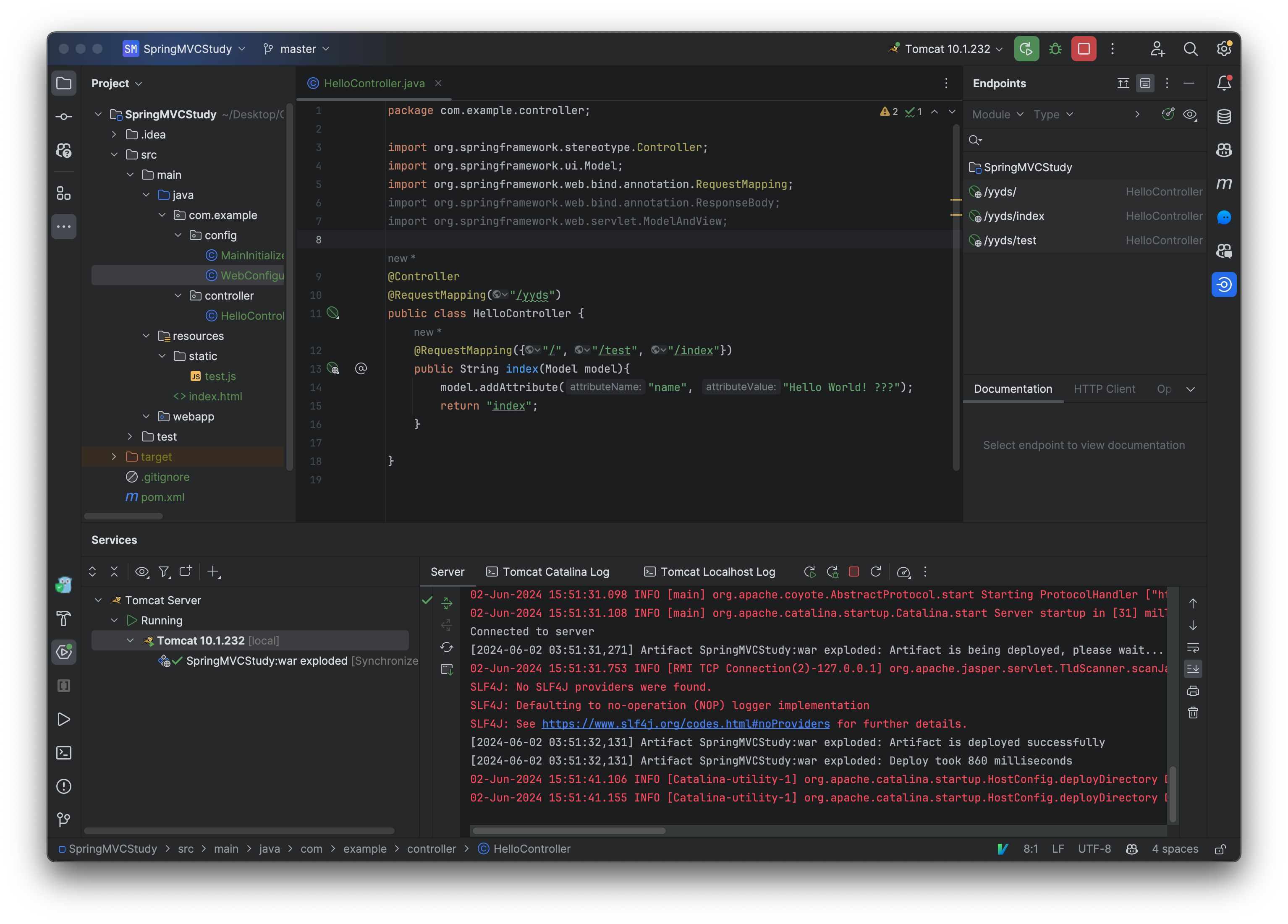Viewport: 1288px width, 924px height.
Task: Close the HelloController.java tab
Action: (x=438, y=84)
